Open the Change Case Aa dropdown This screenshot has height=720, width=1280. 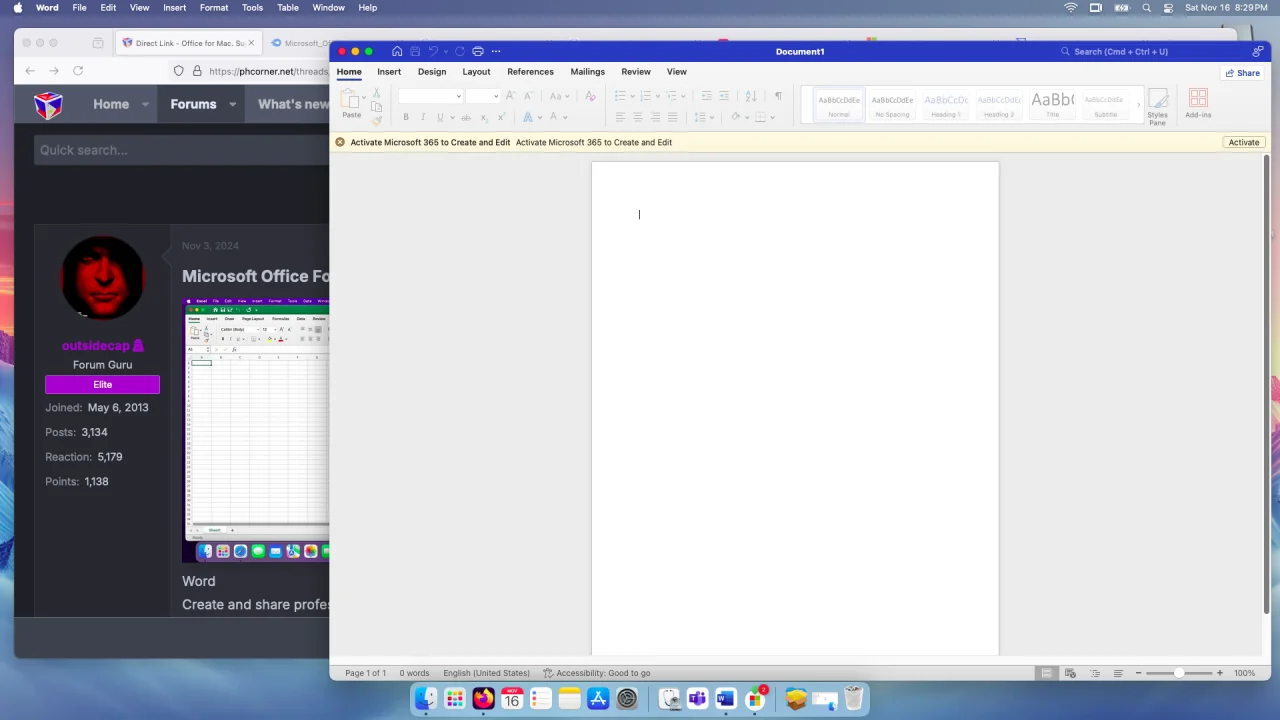point(559,96)
